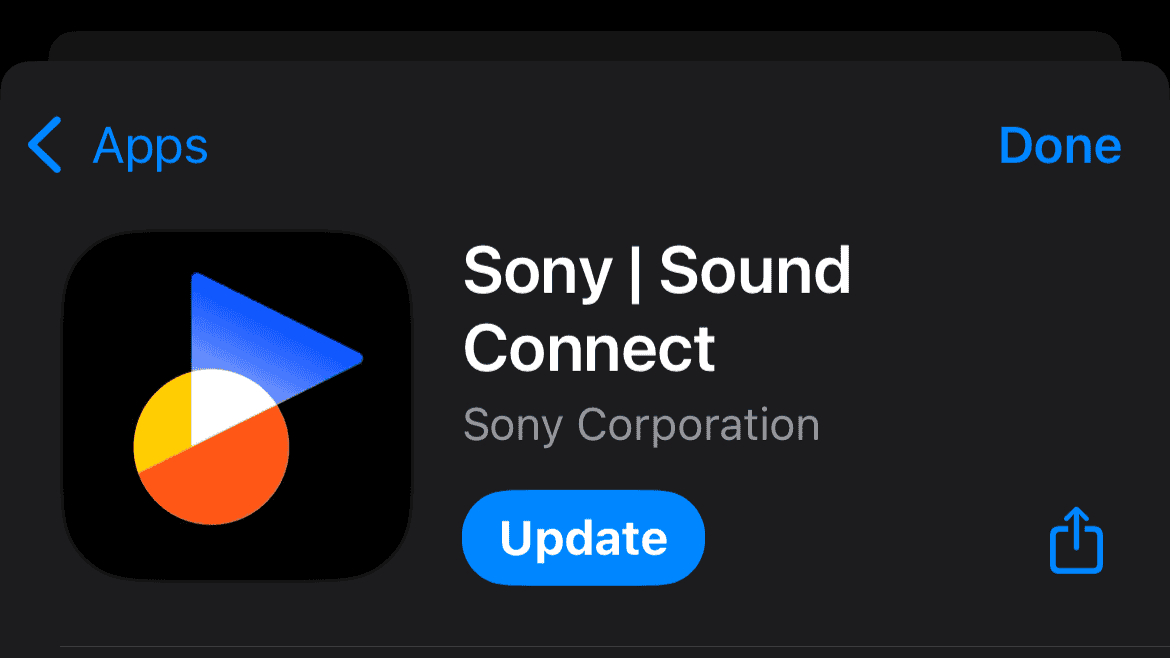Share this app via share icon
The height and width of the screenshot is (658, 1170).
1076,540
